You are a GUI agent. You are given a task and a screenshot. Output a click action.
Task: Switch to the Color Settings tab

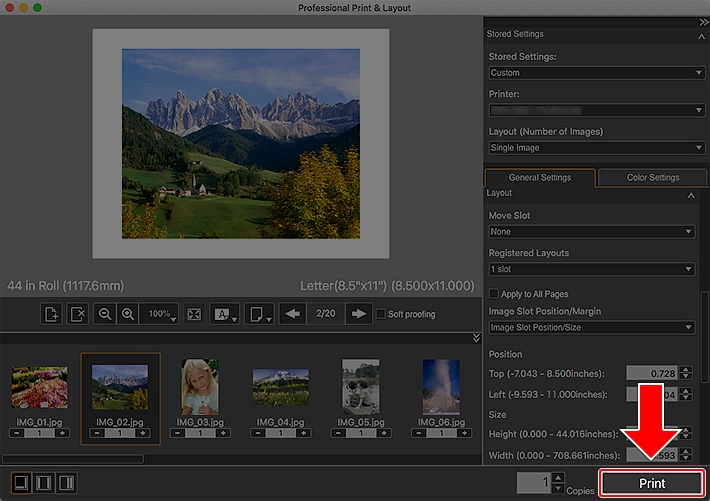[x=652, y=178]
